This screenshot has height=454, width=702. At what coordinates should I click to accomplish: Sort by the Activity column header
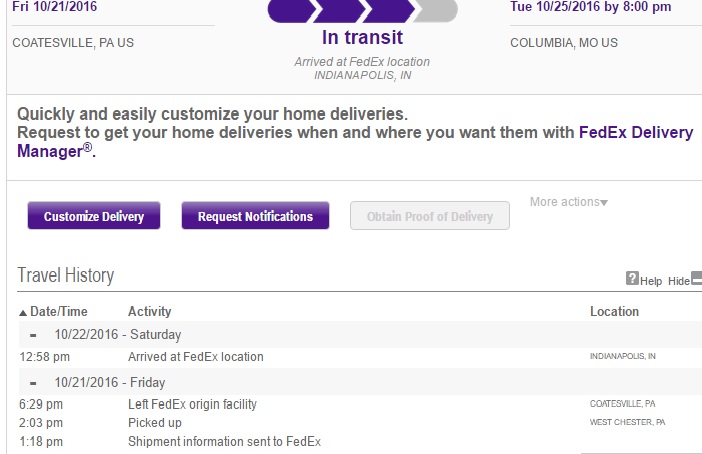[149, 312]
